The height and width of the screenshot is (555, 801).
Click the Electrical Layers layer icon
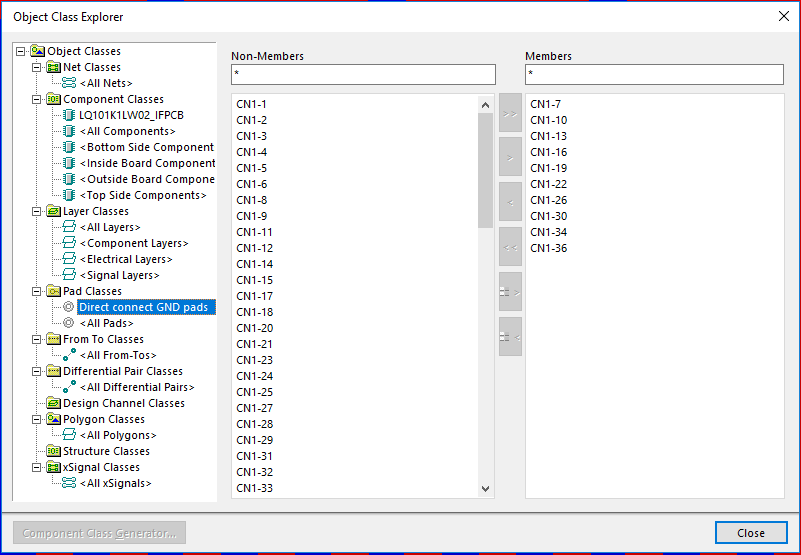coord(69,259)
